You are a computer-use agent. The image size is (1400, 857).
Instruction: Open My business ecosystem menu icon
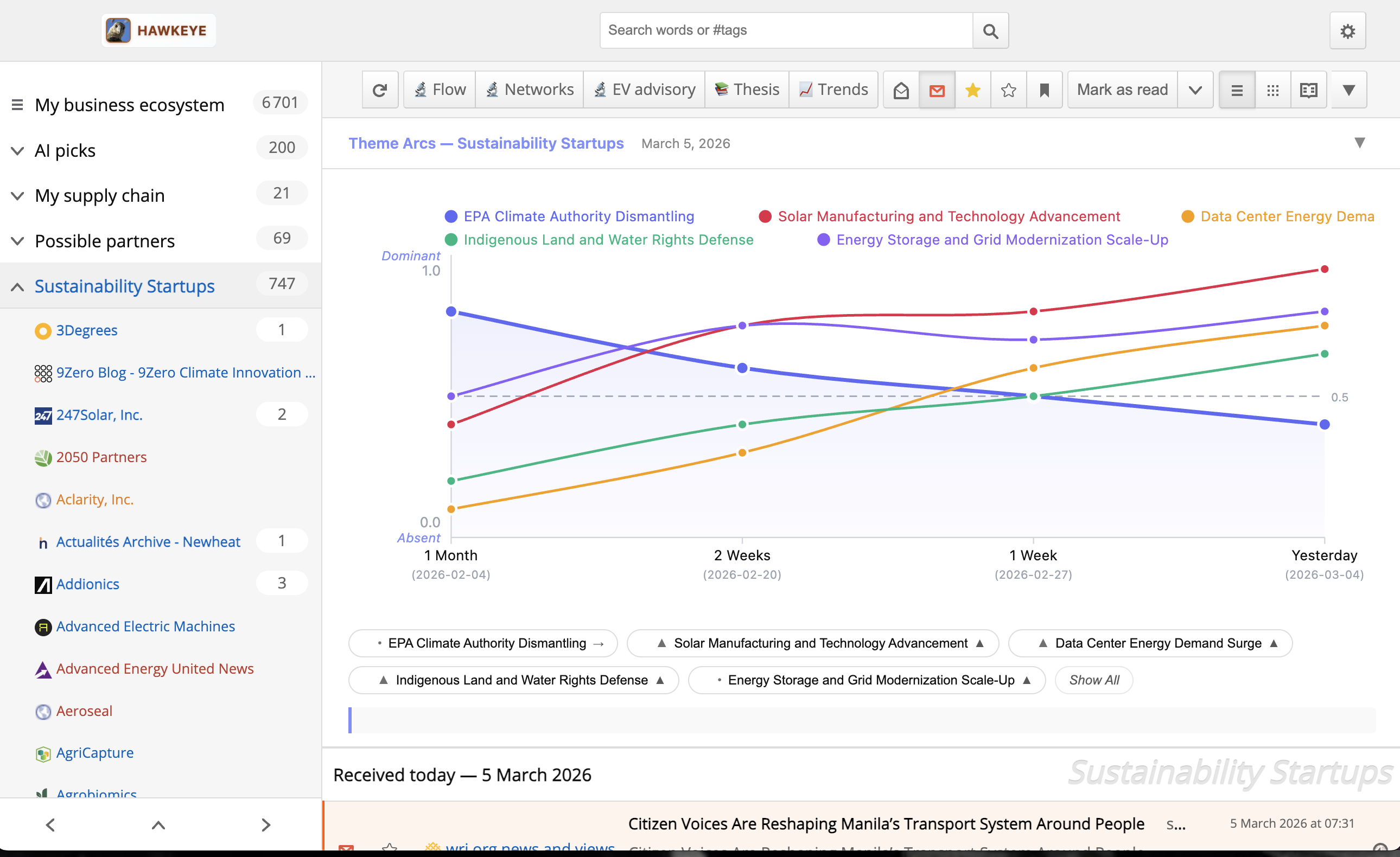tap(17, 105)
